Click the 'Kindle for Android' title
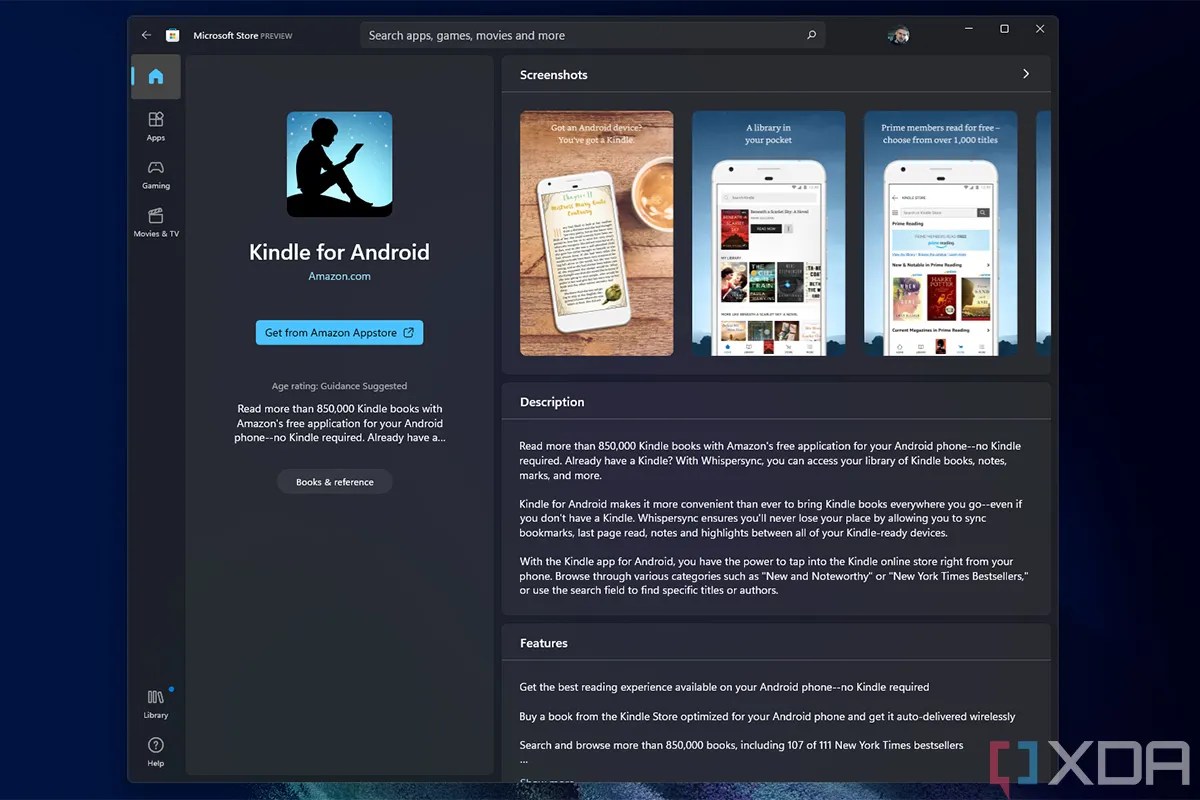This screenshot has width=1200, height=800. [339, 252]
